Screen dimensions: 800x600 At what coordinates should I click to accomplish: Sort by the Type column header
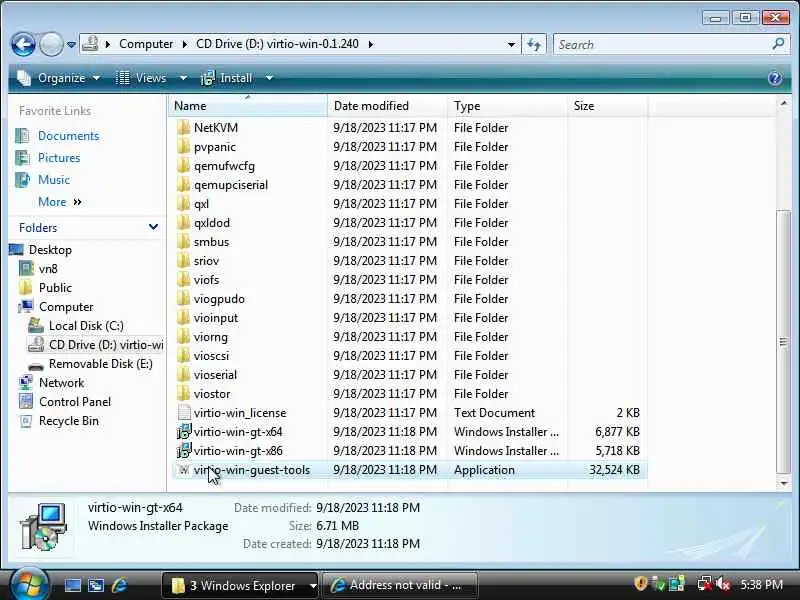coord(508,106)
